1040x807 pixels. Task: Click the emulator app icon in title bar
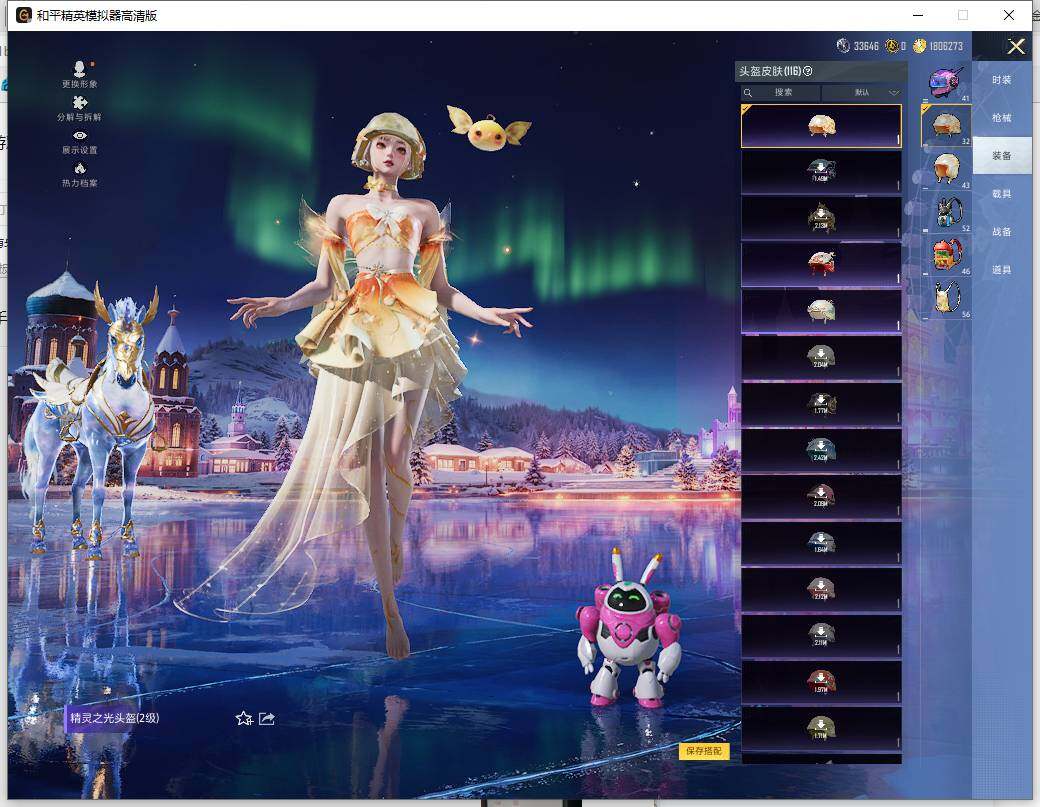coord(24,15)
